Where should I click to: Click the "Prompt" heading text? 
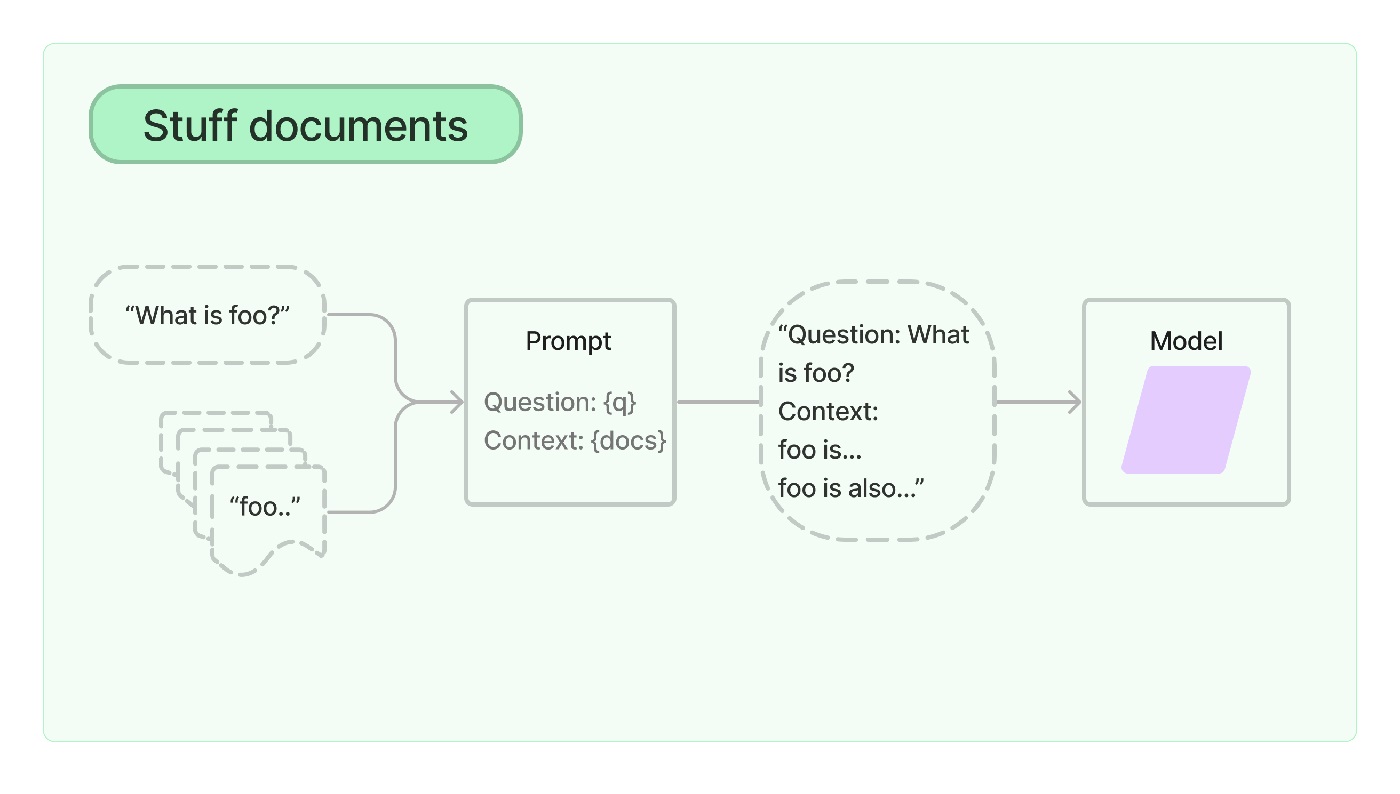point(568,341)
